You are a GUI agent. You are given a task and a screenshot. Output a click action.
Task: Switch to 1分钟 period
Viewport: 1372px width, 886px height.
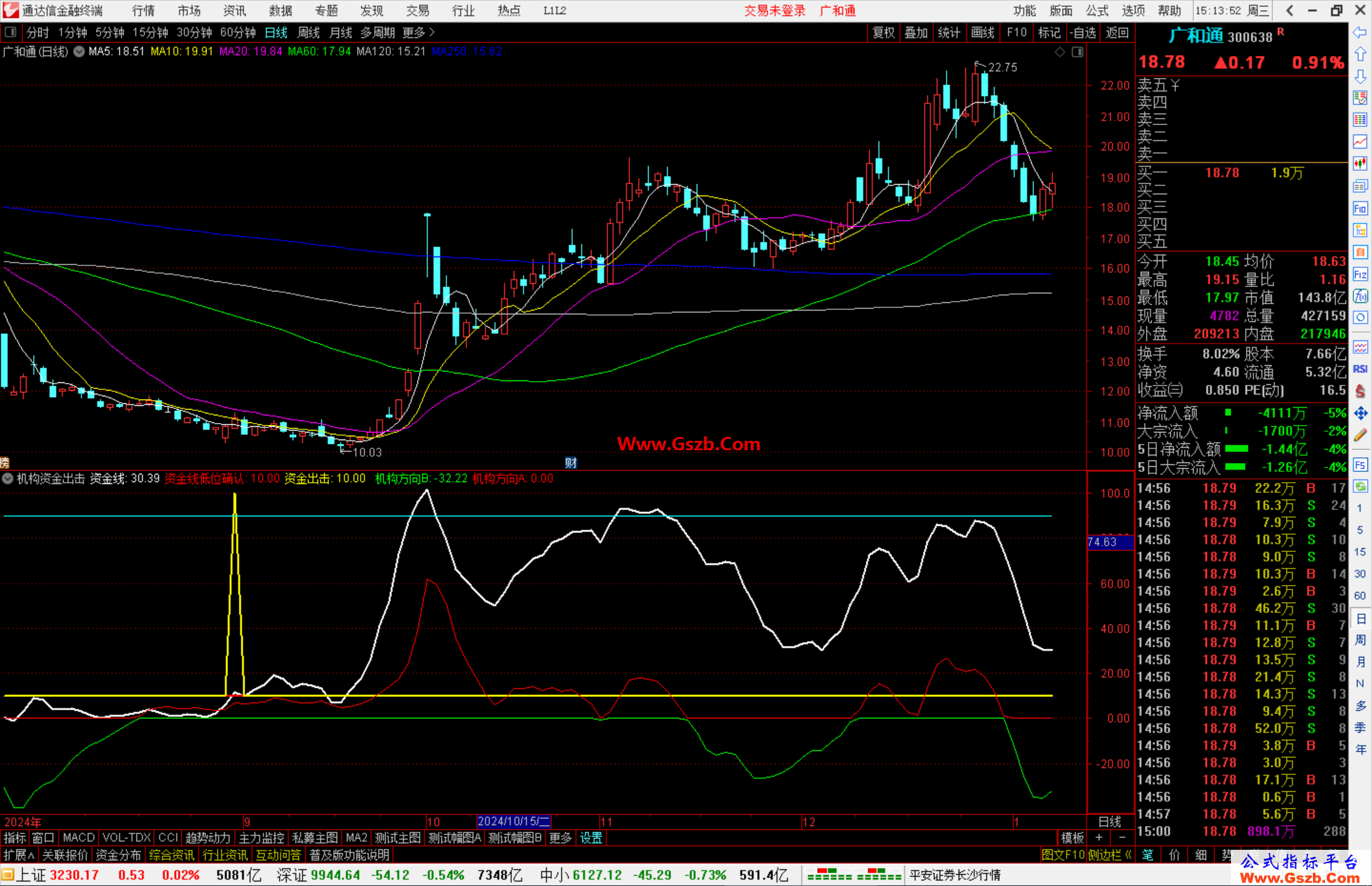[72, 32]
